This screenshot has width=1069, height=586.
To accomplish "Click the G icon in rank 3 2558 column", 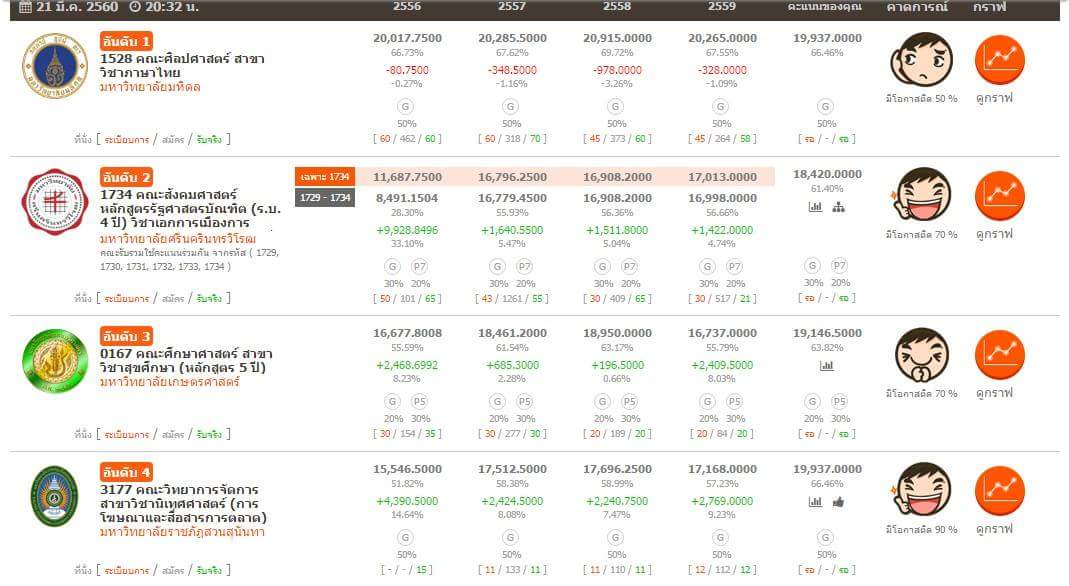I will tap(602, 401).
